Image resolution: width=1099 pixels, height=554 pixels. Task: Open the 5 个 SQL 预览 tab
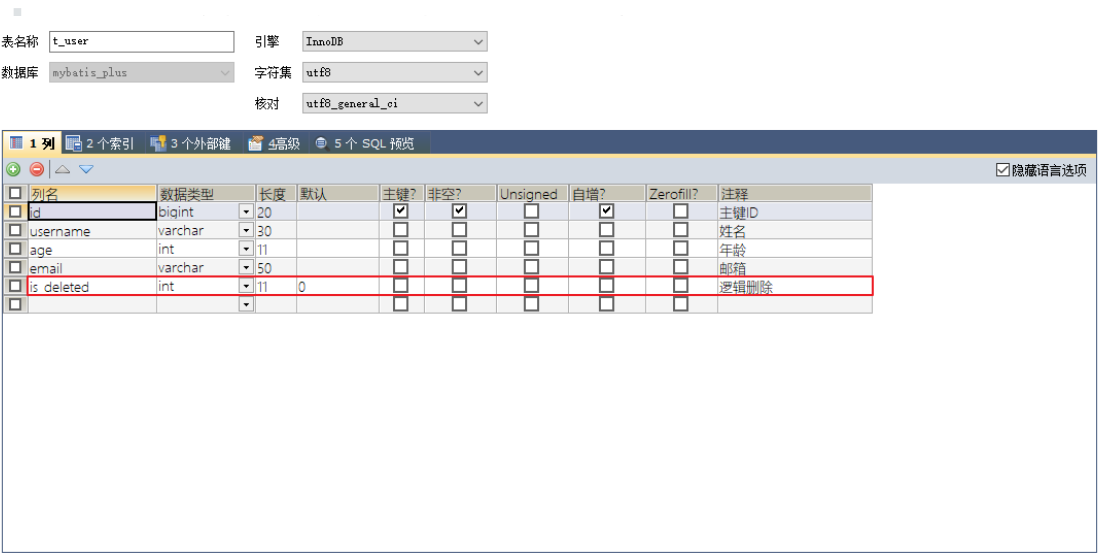pyautogui.click(x=364, y=144)
